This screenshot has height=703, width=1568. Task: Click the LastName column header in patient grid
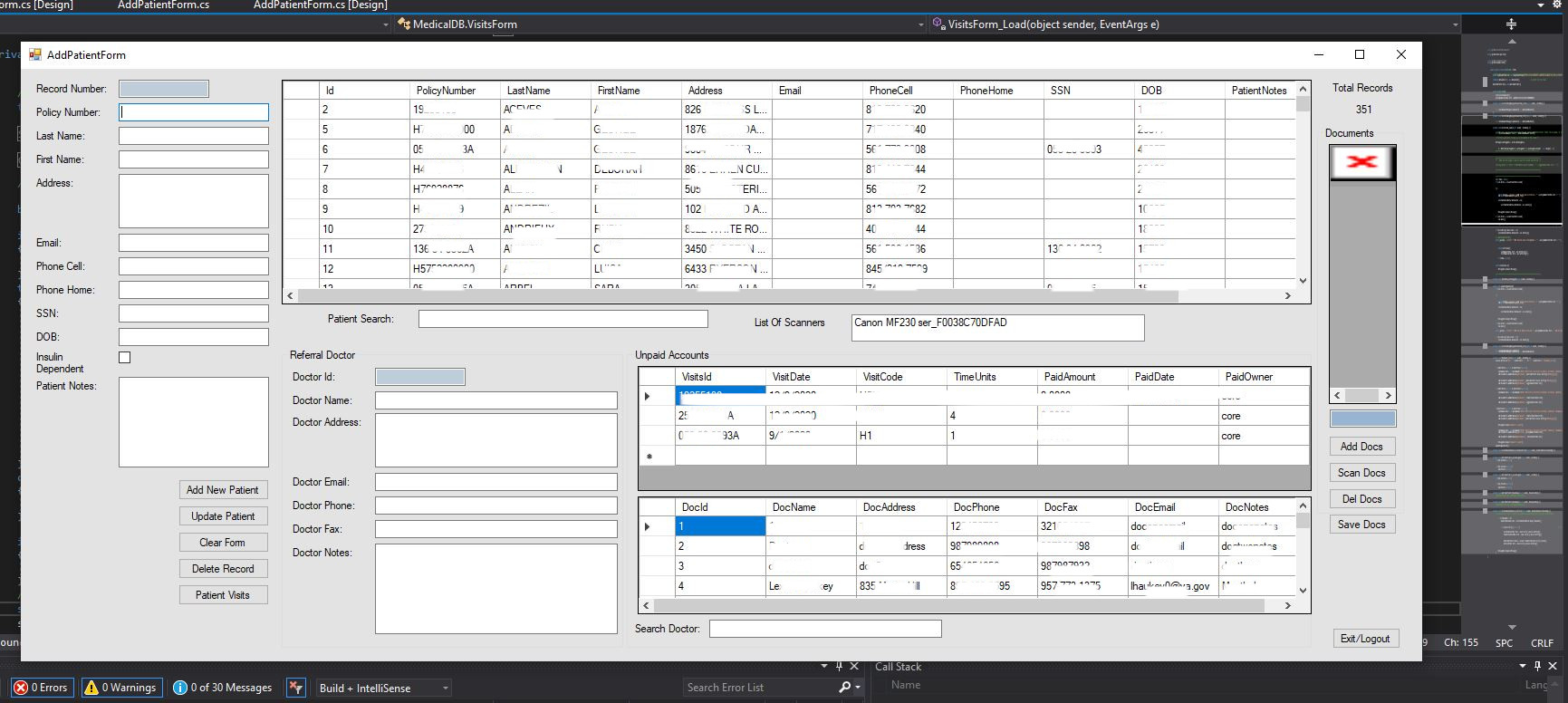pos(545,91)
